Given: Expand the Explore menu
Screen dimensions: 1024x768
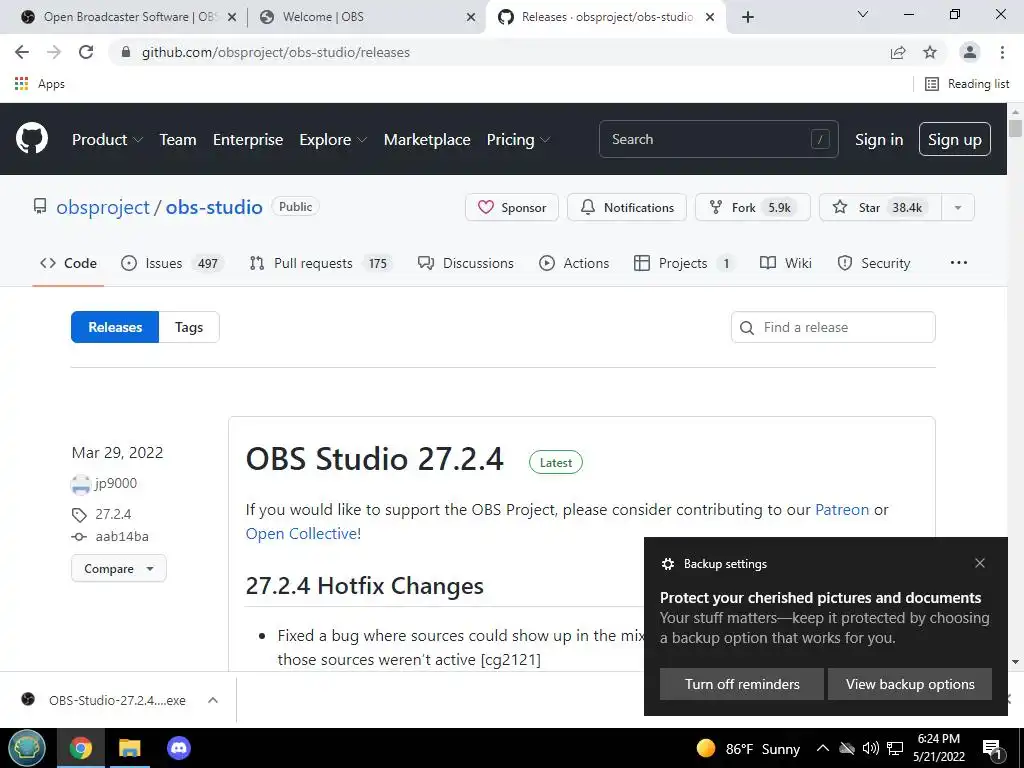Looking at the screenshot, I should pyautogui.click(x=333, y=139).
